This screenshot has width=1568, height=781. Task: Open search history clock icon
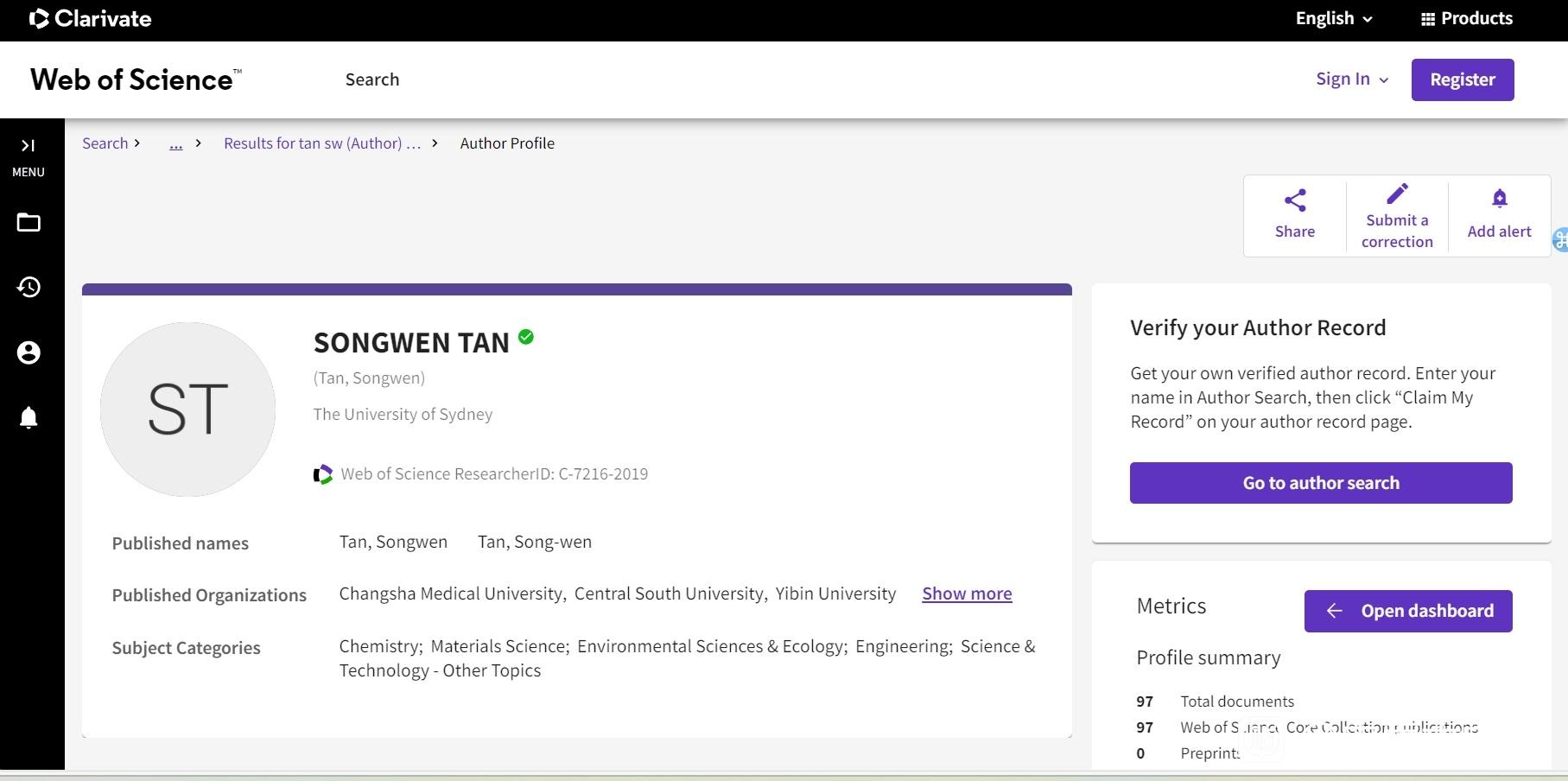(x=29, y=287)
